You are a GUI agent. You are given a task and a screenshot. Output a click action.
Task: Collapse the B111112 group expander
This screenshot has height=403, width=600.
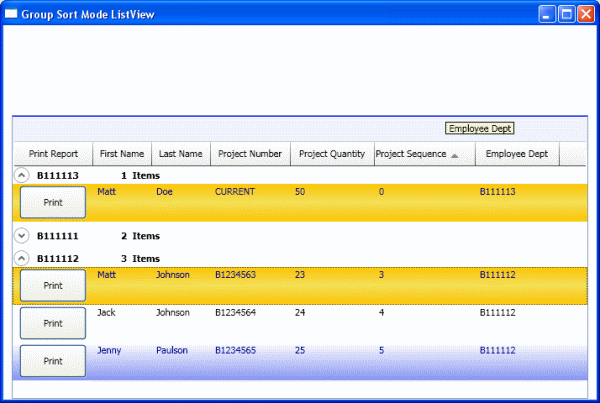click(22, 258)
